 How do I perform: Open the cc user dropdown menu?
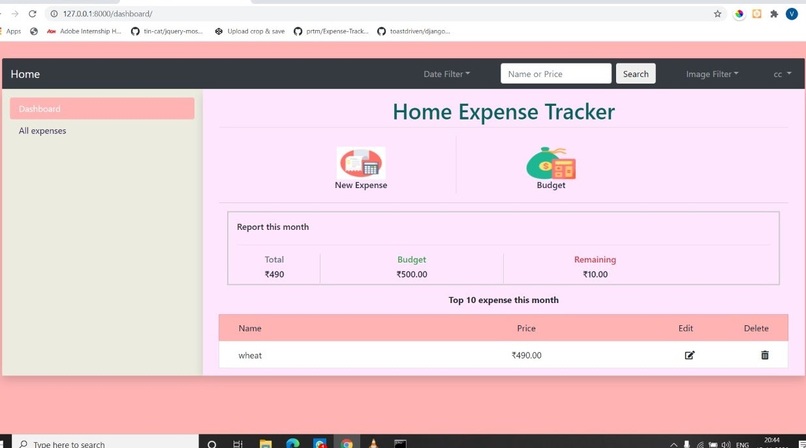(x=782, y=74)
